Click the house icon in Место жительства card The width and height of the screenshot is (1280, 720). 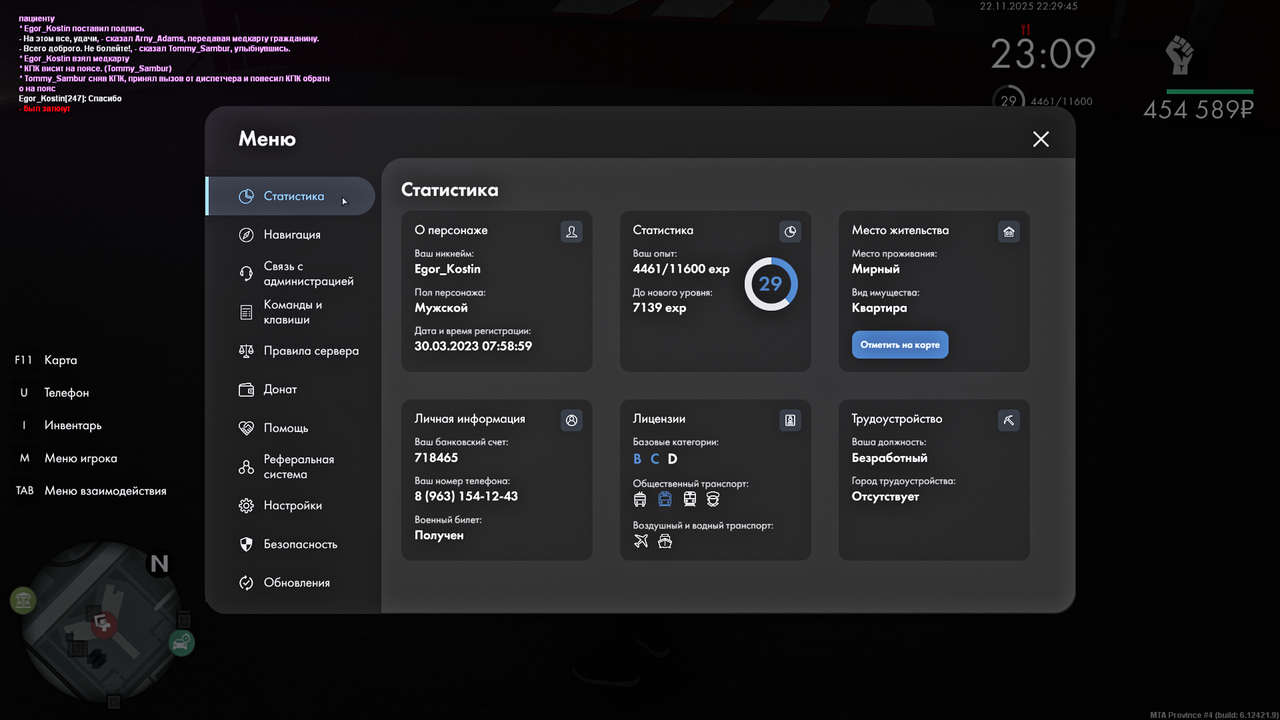point(1009,231)
